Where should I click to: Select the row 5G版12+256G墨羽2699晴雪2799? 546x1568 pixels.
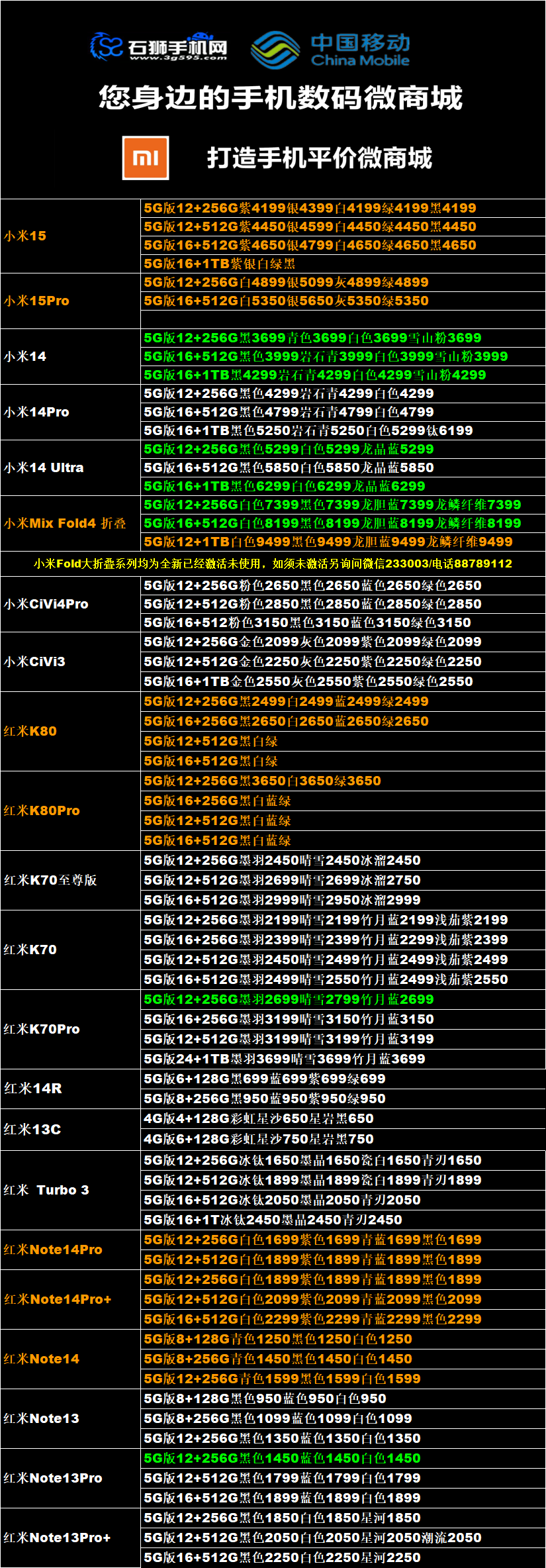coord(343,999)
